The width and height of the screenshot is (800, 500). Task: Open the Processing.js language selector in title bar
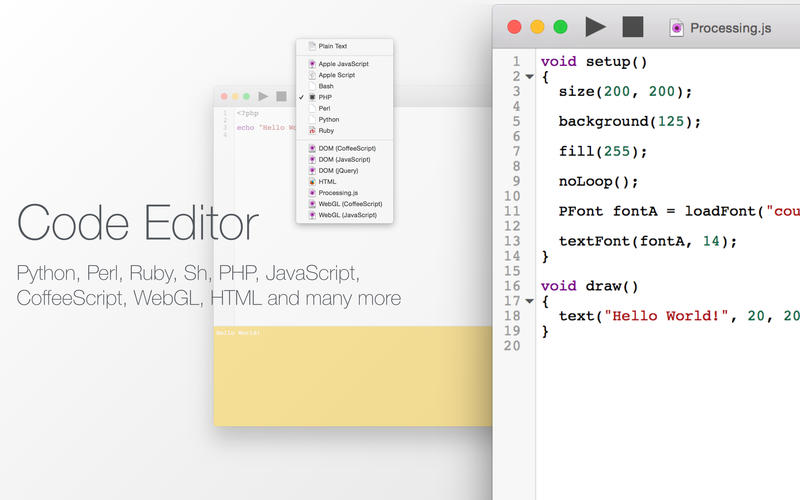coord(720,28)
